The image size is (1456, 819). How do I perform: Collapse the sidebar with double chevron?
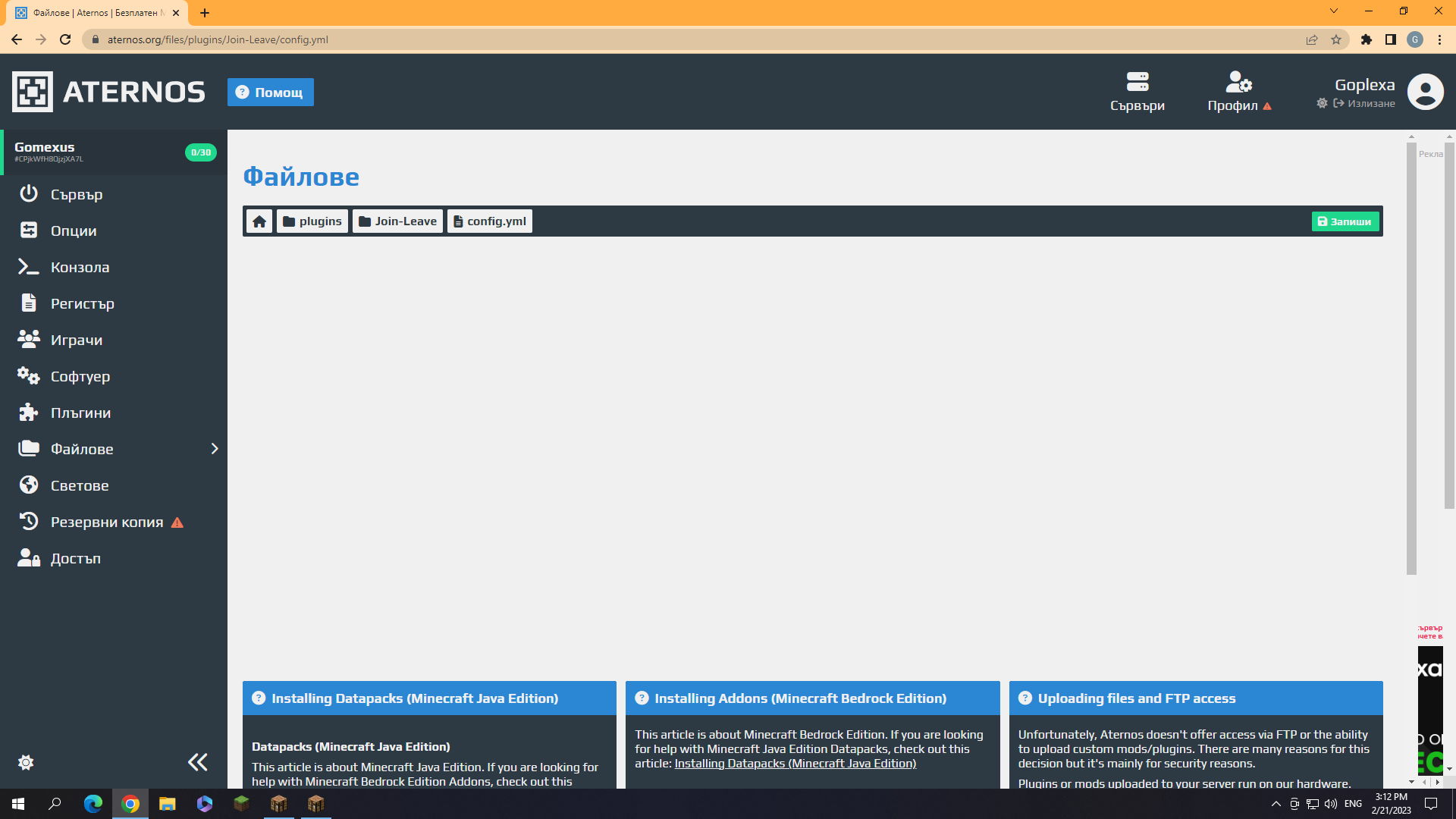[198, 762]
